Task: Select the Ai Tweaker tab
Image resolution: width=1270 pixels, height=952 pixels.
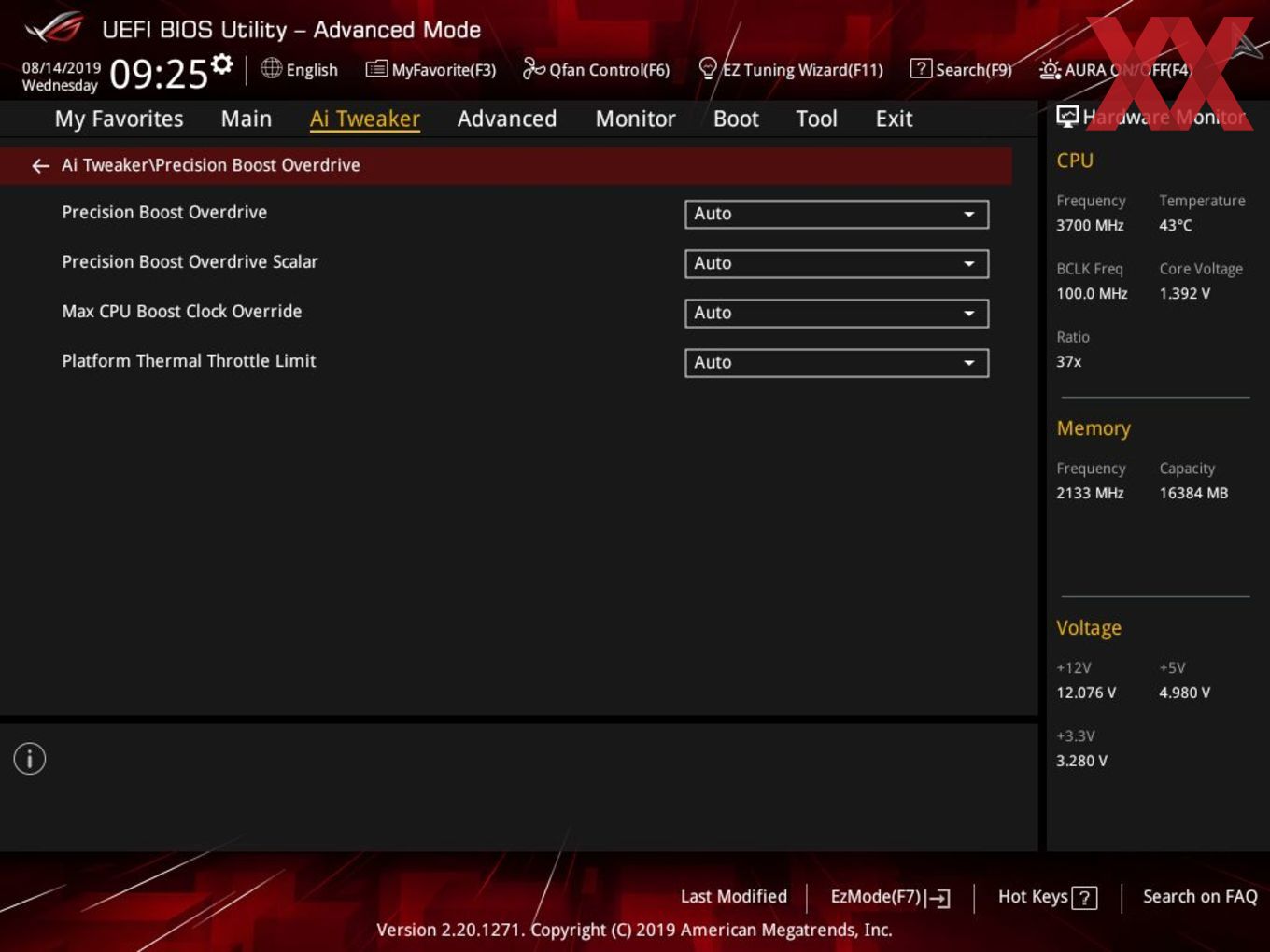Action: (365, 119)
